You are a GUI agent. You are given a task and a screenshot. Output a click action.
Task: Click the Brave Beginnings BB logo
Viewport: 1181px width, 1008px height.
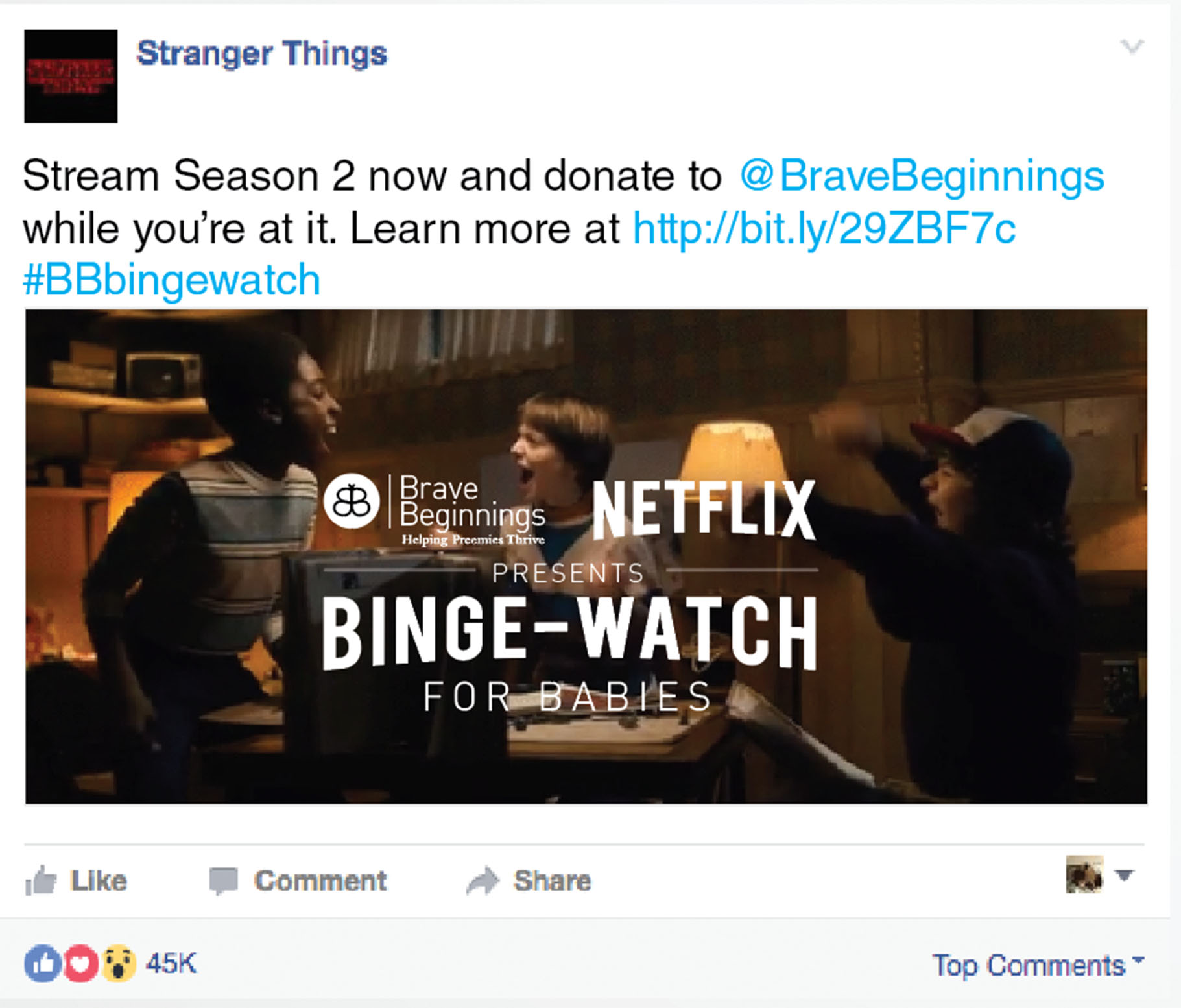click(x=352, y=501)
